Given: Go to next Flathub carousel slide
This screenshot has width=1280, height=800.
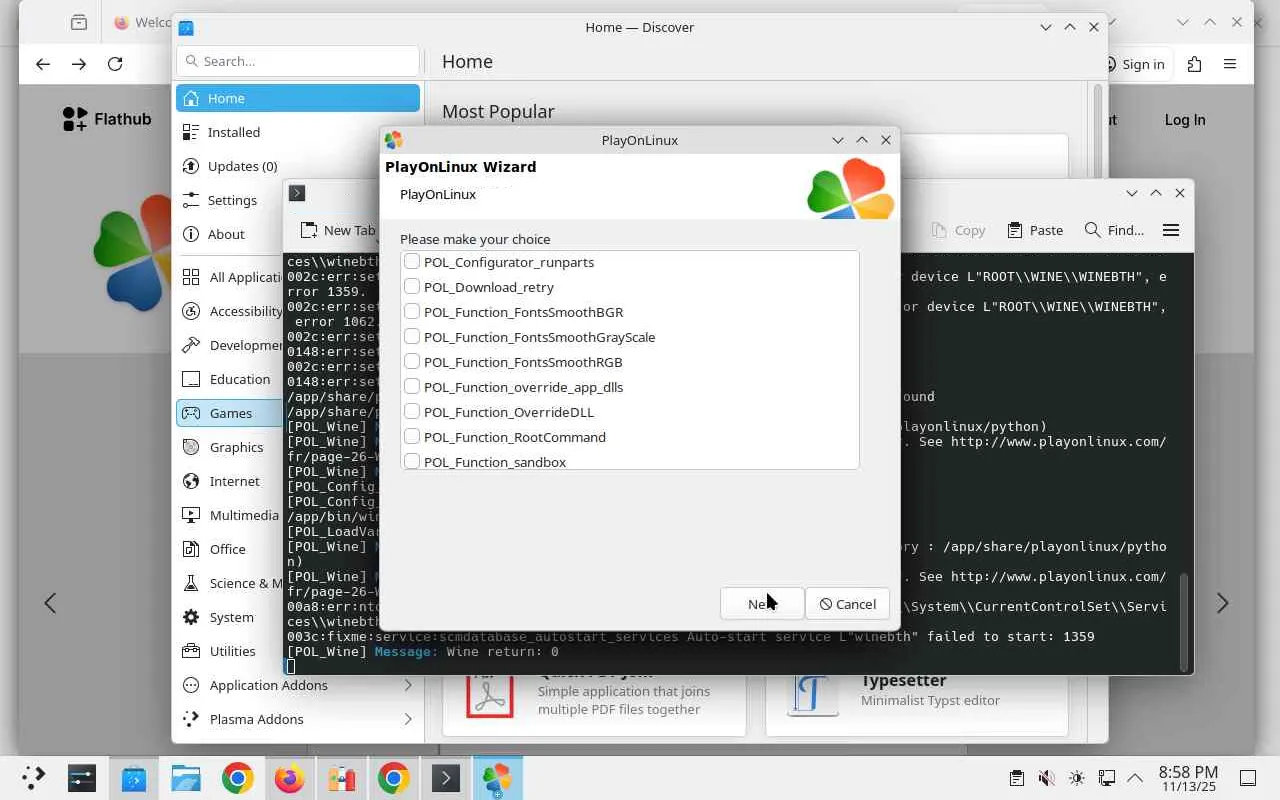Looking at the screenshot, I should point(1222,603).
